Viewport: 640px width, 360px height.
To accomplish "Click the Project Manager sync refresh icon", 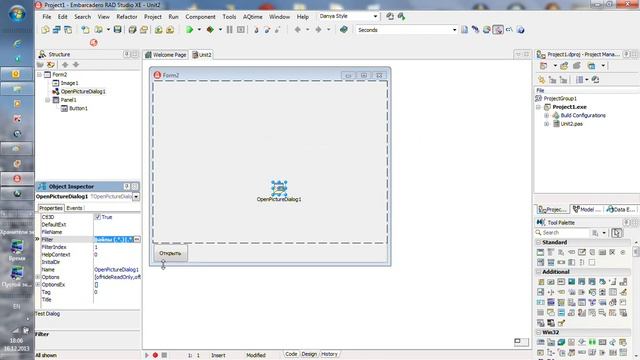I will [x=595, y=80].
